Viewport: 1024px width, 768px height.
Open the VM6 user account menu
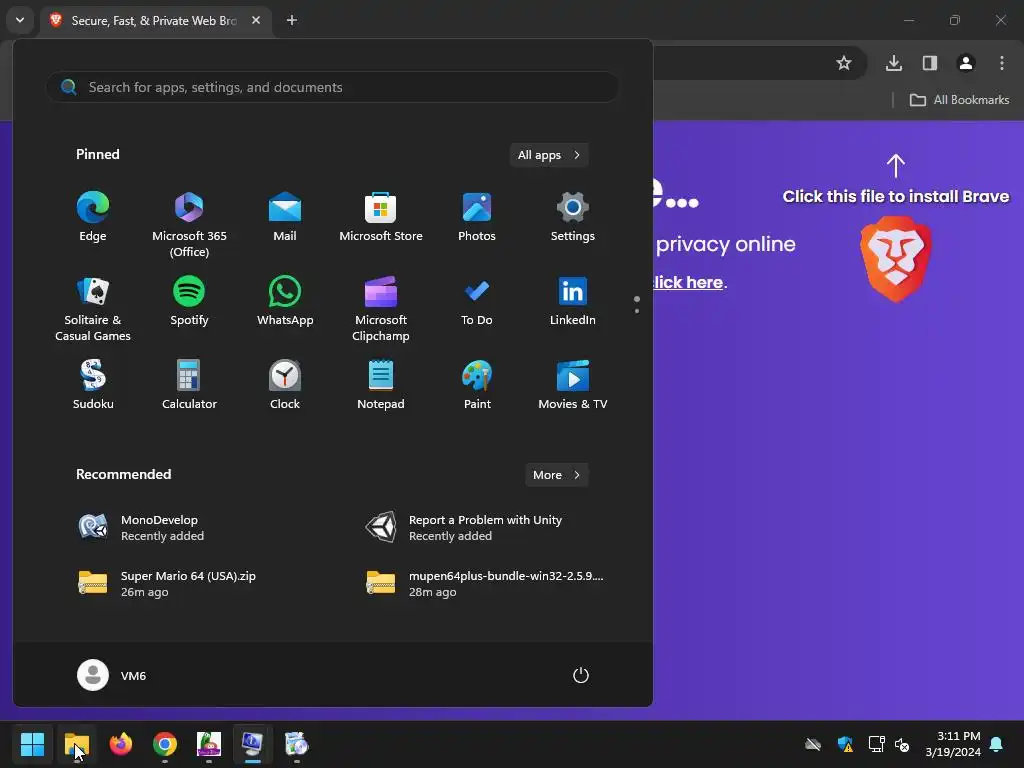point(112,675)
